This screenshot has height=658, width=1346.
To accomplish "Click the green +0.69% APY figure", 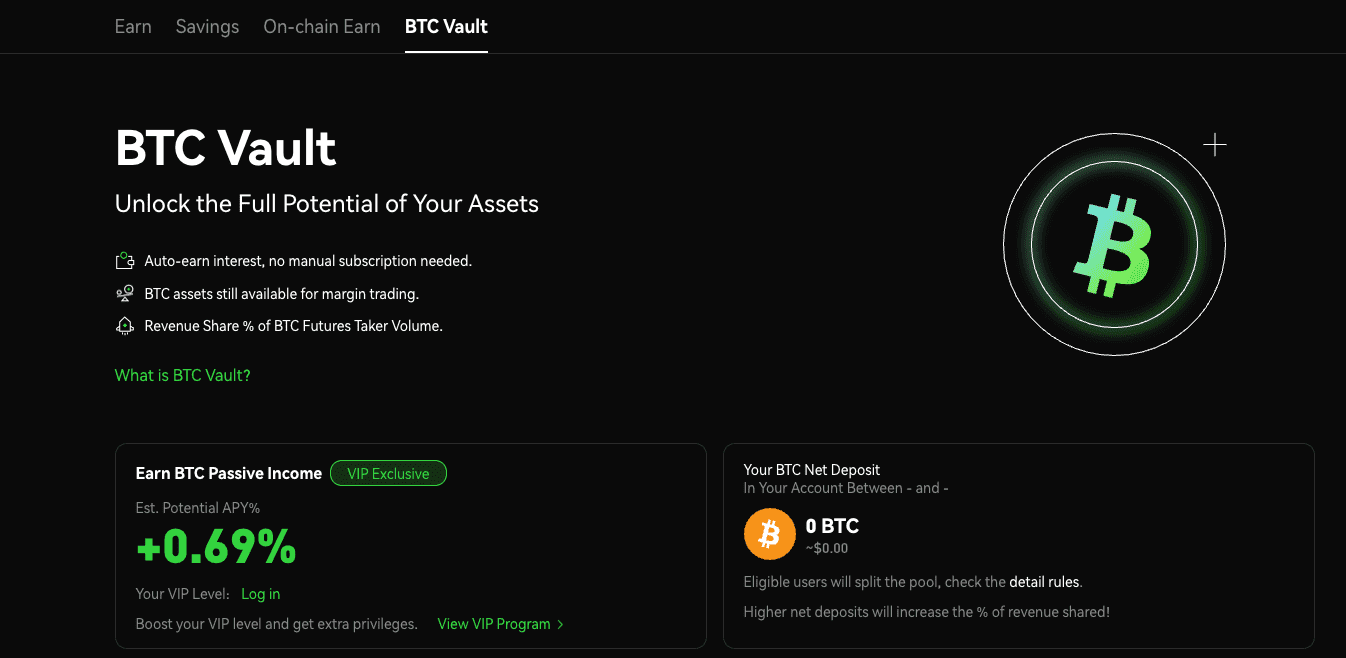I will coord(215,547).
